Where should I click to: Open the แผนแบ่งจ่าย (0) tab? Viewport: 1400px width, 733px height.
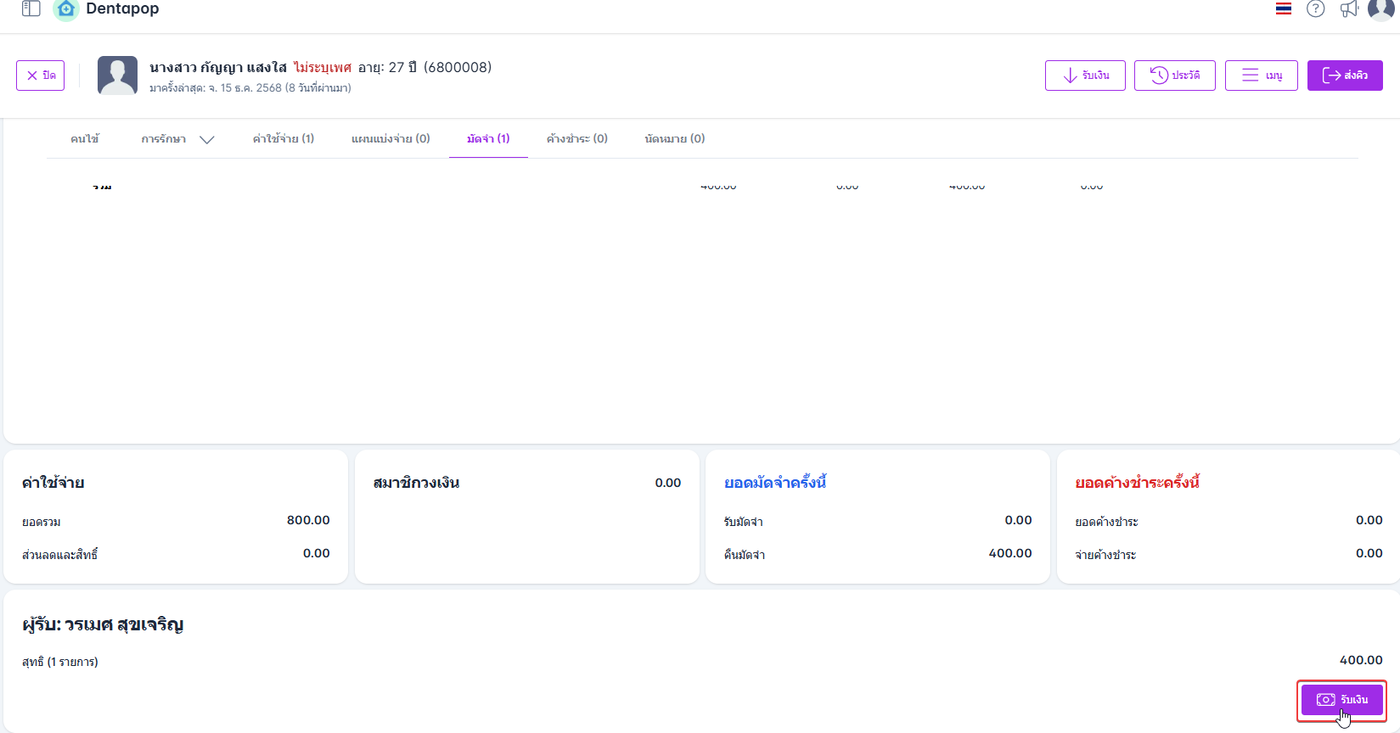pos(391,139)
